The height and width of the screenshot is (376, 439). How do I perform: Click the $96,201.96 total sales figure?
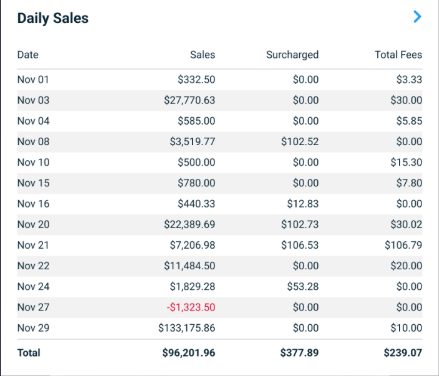pyautogui.click(x=189, y=353)
